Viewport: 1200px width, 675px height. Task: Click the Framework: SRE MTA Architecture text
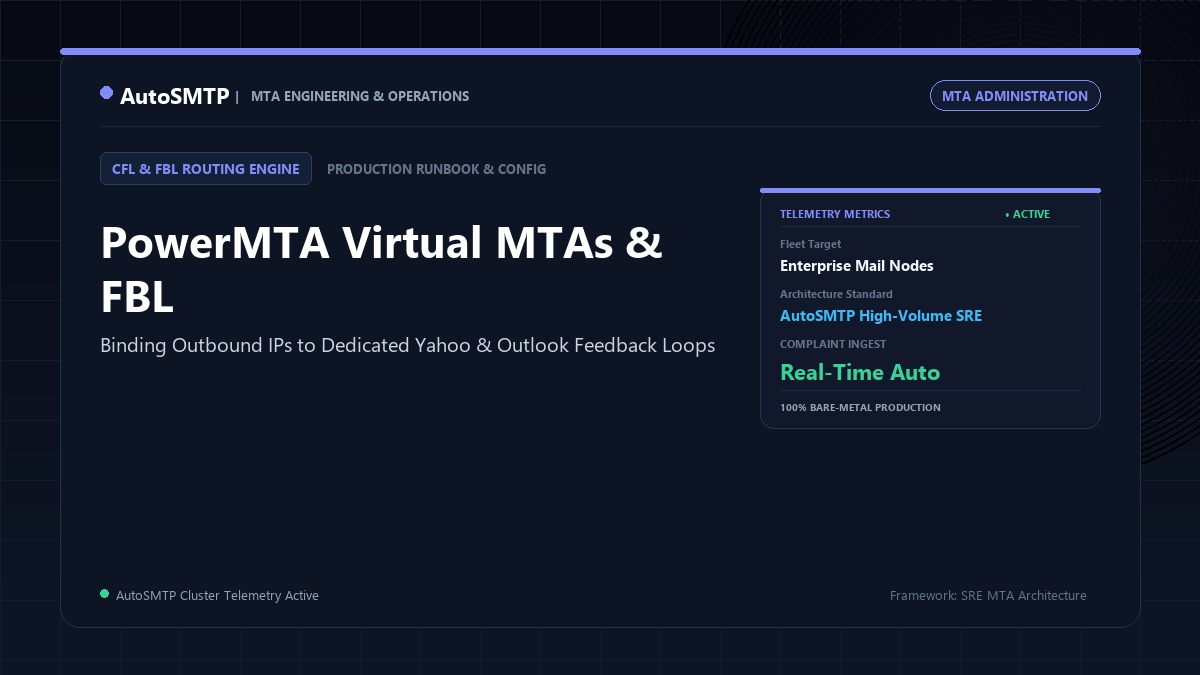point(988,595)
